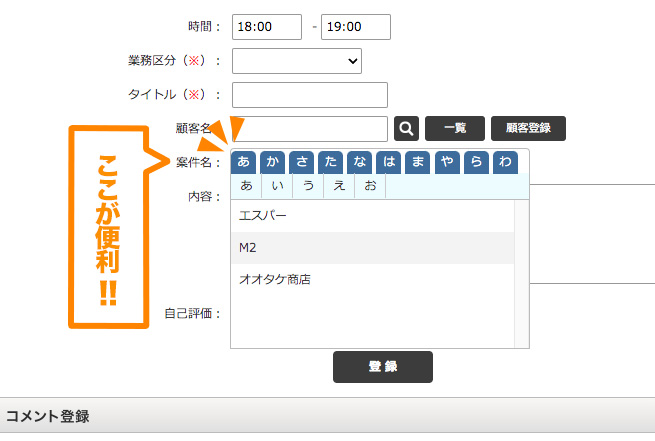655x441 pixels.
Task: Click the customer list vertical scrollbar
Action: click(522, 274)
